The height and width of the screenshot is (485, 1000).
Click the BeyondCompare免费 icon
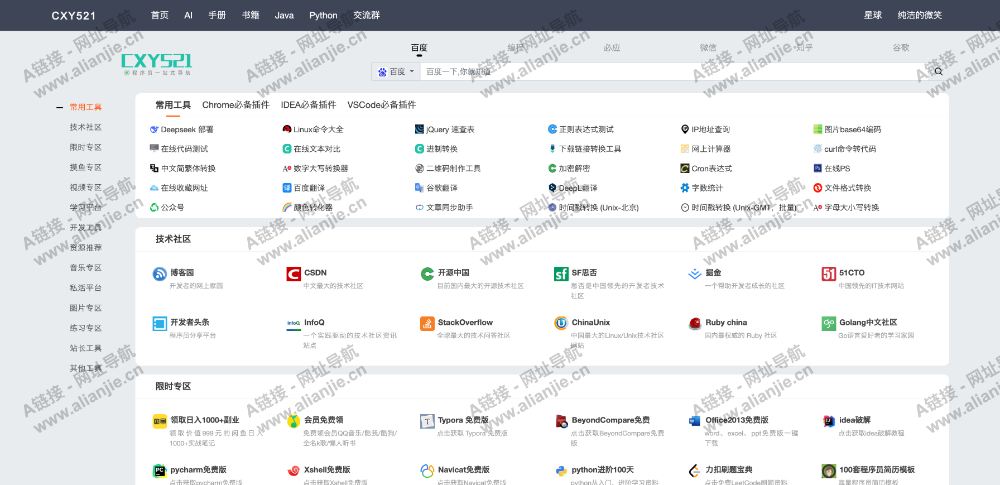561,421
